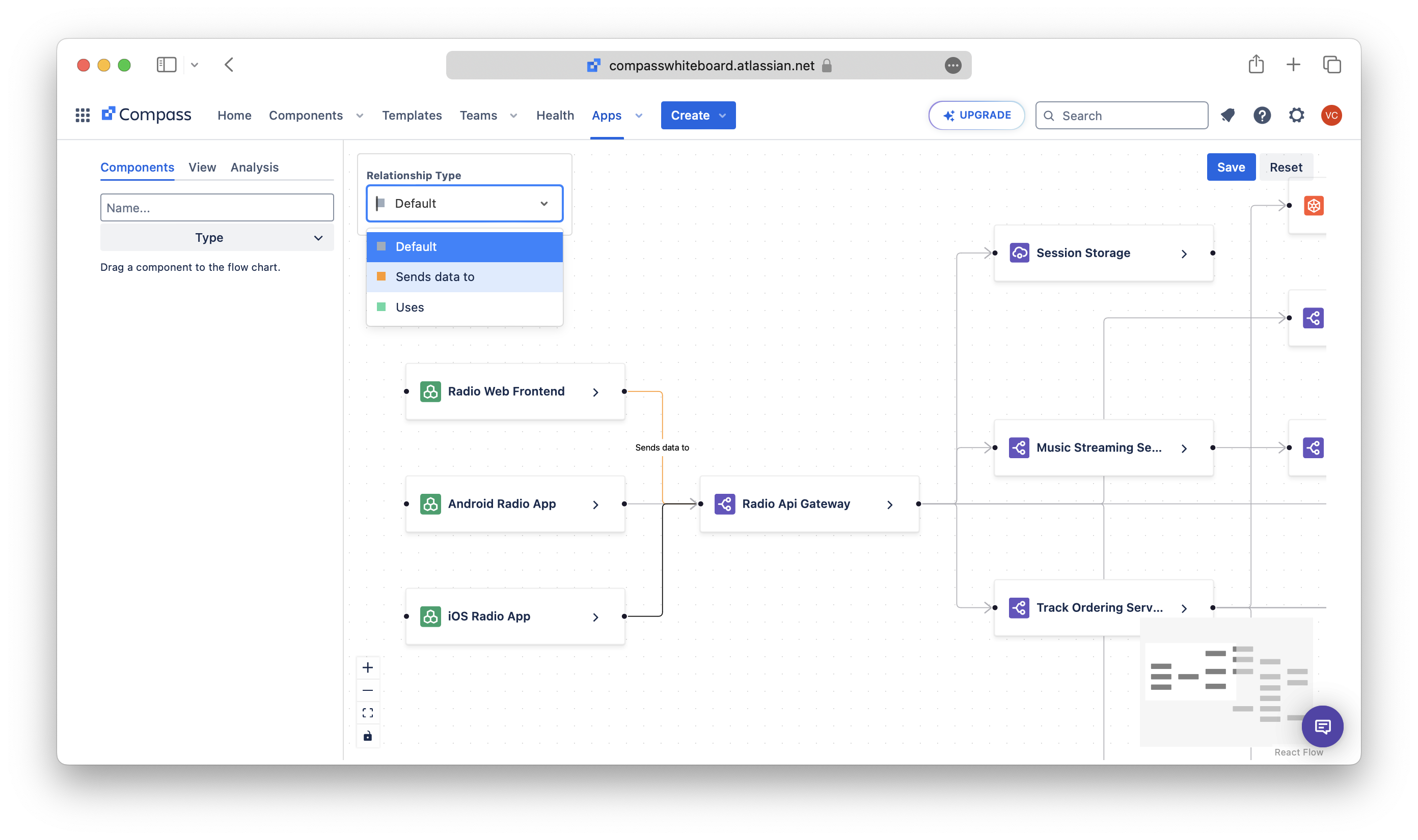Switch to the Analysis tab
Image resolution: width=1418 pixels, height=840 pixels.
coord(254,167)
